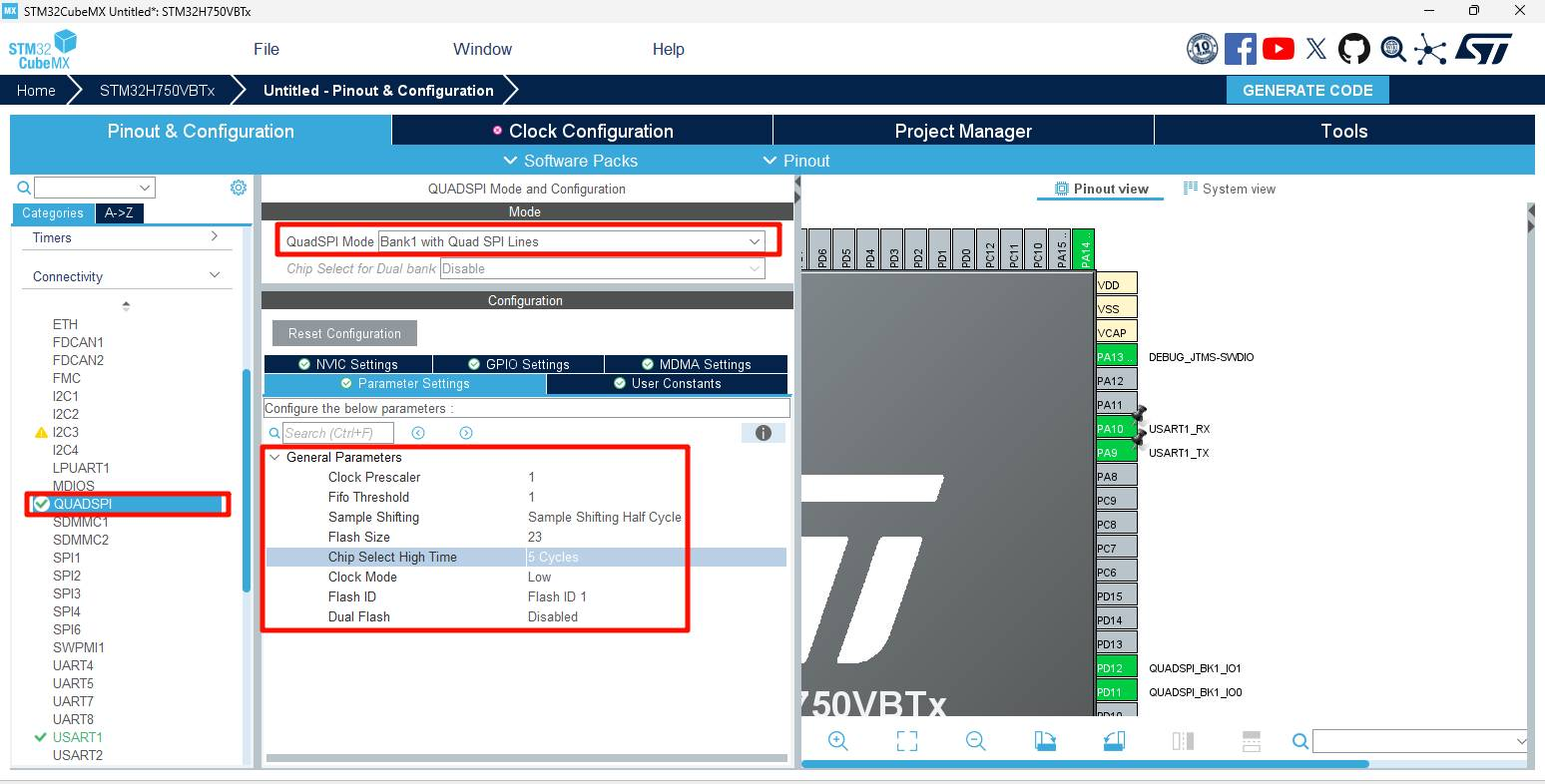Open the User Constants tab
Viewport: 1545px width, 784px height.
pyautogui.click(x=667, y=383)
